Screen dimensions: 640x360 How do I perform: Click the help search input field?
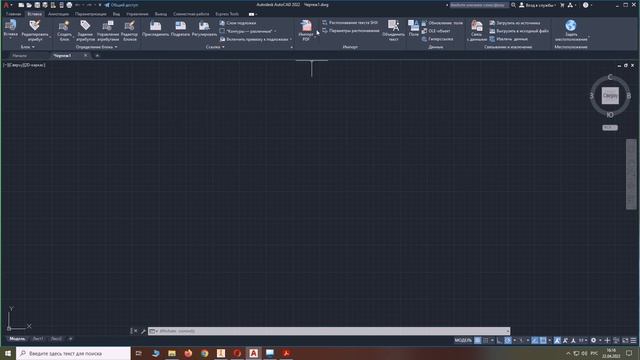pyautogui.click(x=479, y=5)
